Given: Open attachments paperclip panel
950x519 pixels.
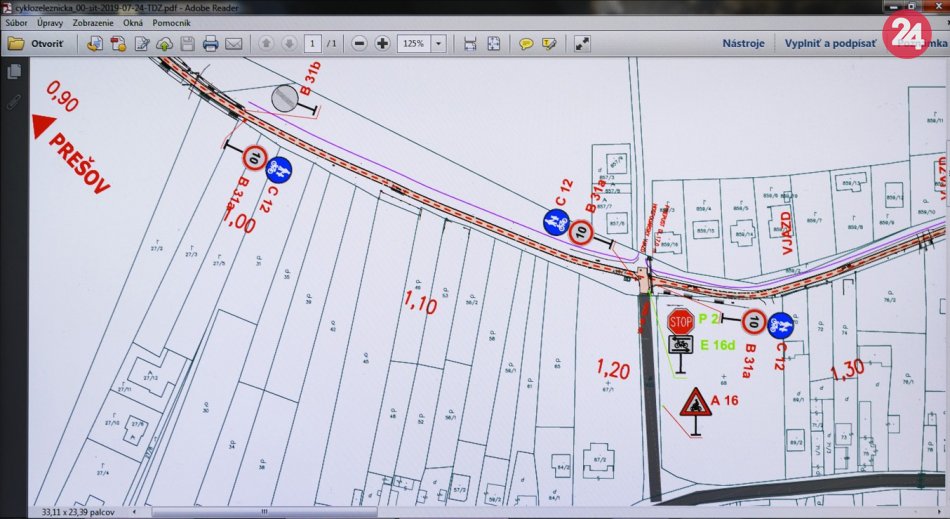Looking at the screenshot, I should click(14, 101).
